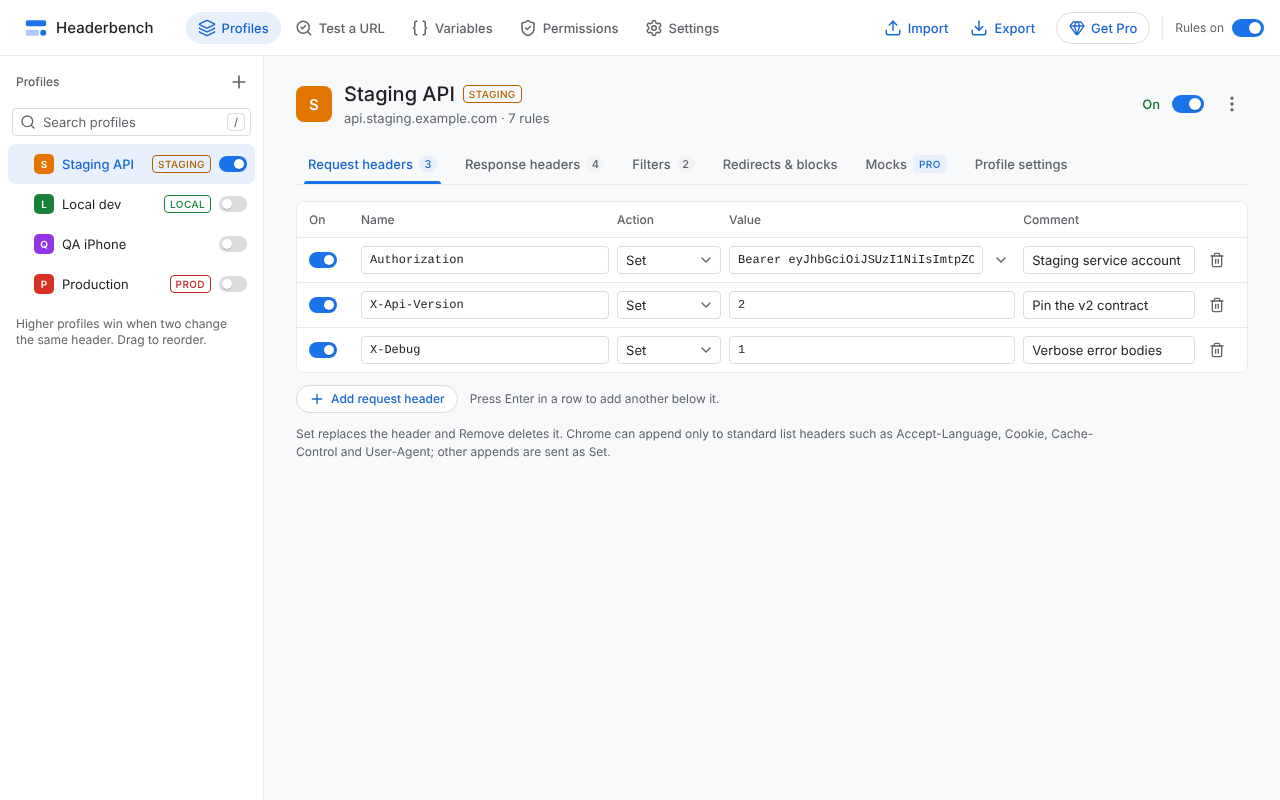Enable the QA iPhone profile switch
The image size is (1280, 800).
(233, 244)
